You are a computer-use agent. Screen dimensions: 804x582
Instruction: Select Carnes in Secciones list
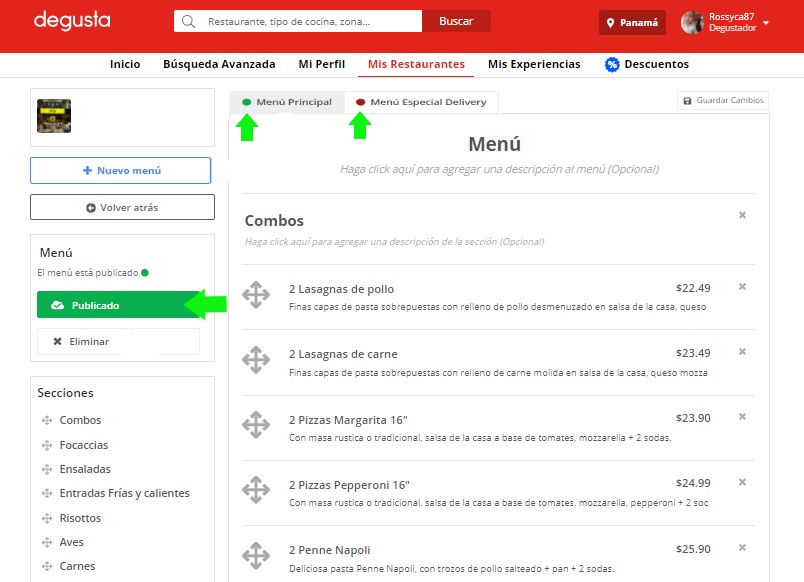coord(77,566)
